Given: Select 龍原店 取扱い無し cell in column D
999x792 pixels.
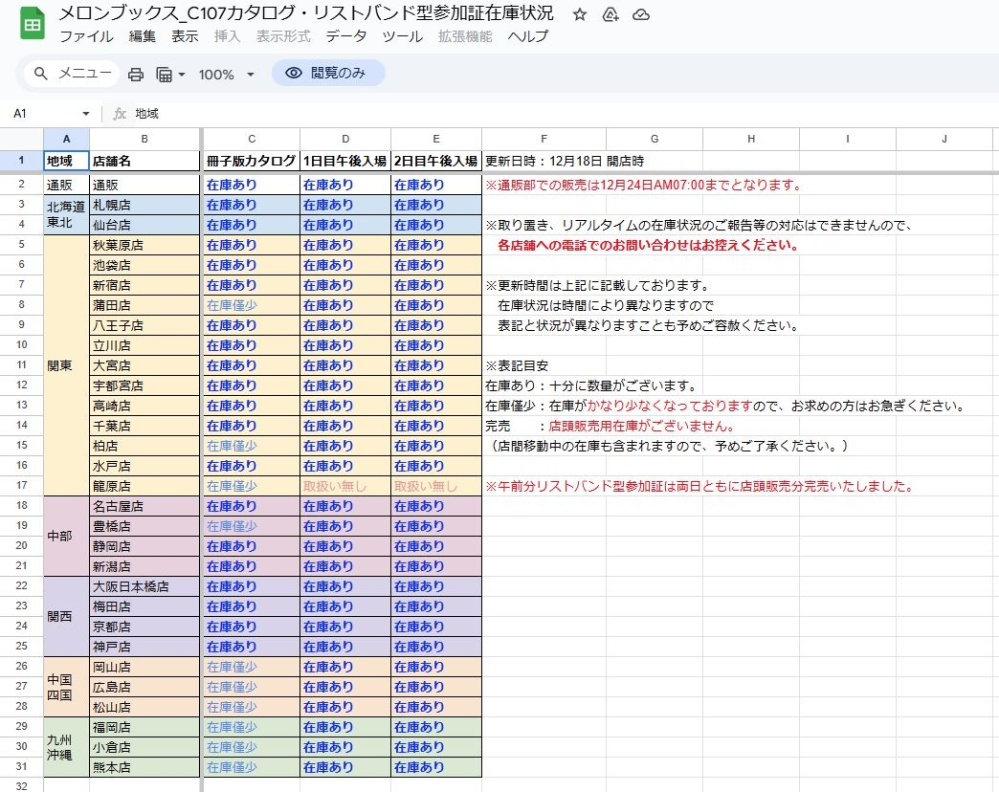Looking at the screenshot, I should 345,486.
